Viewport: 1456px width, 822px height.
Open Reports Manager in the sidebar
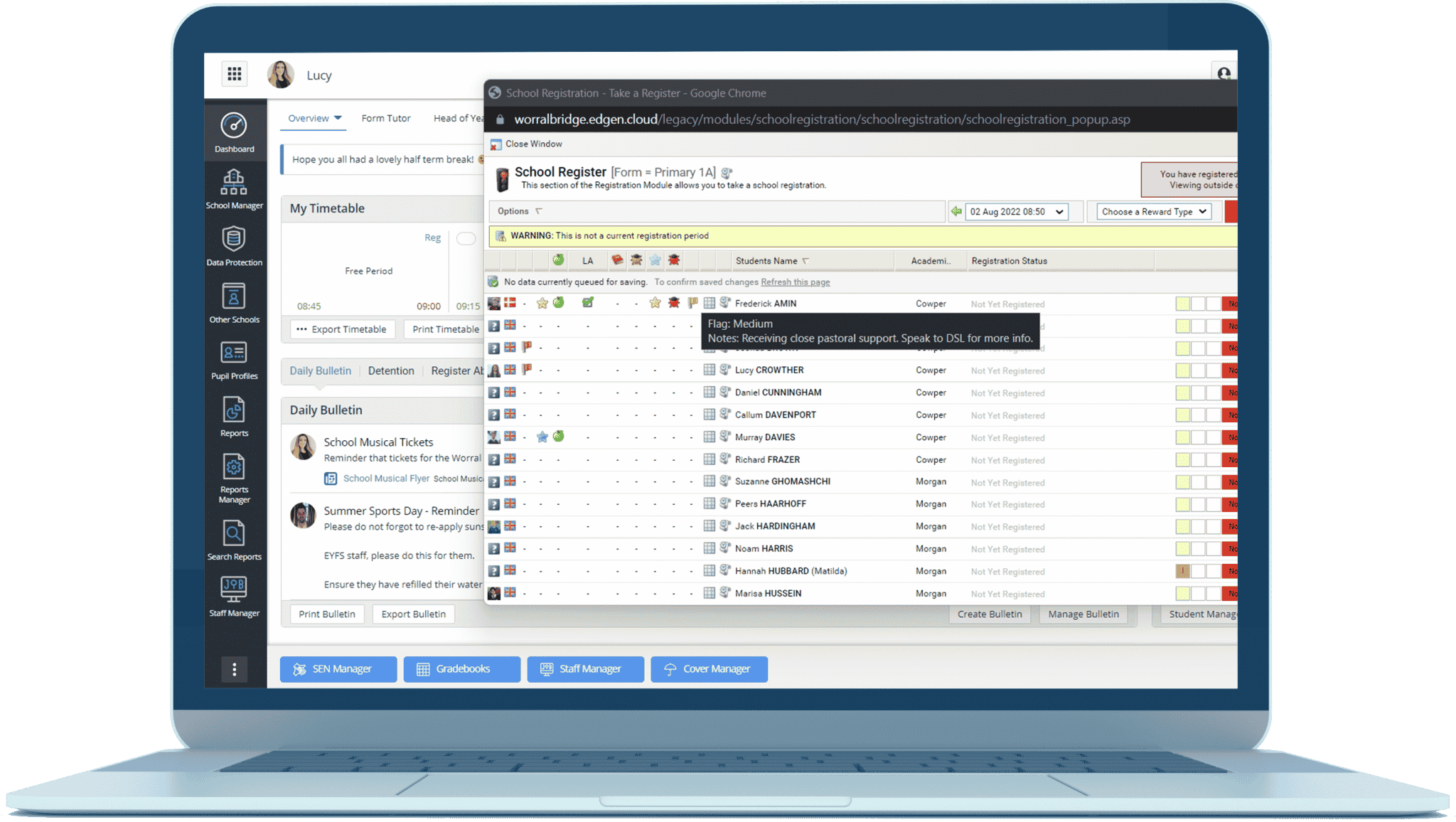pyautogui.click(x=234, y=479)
